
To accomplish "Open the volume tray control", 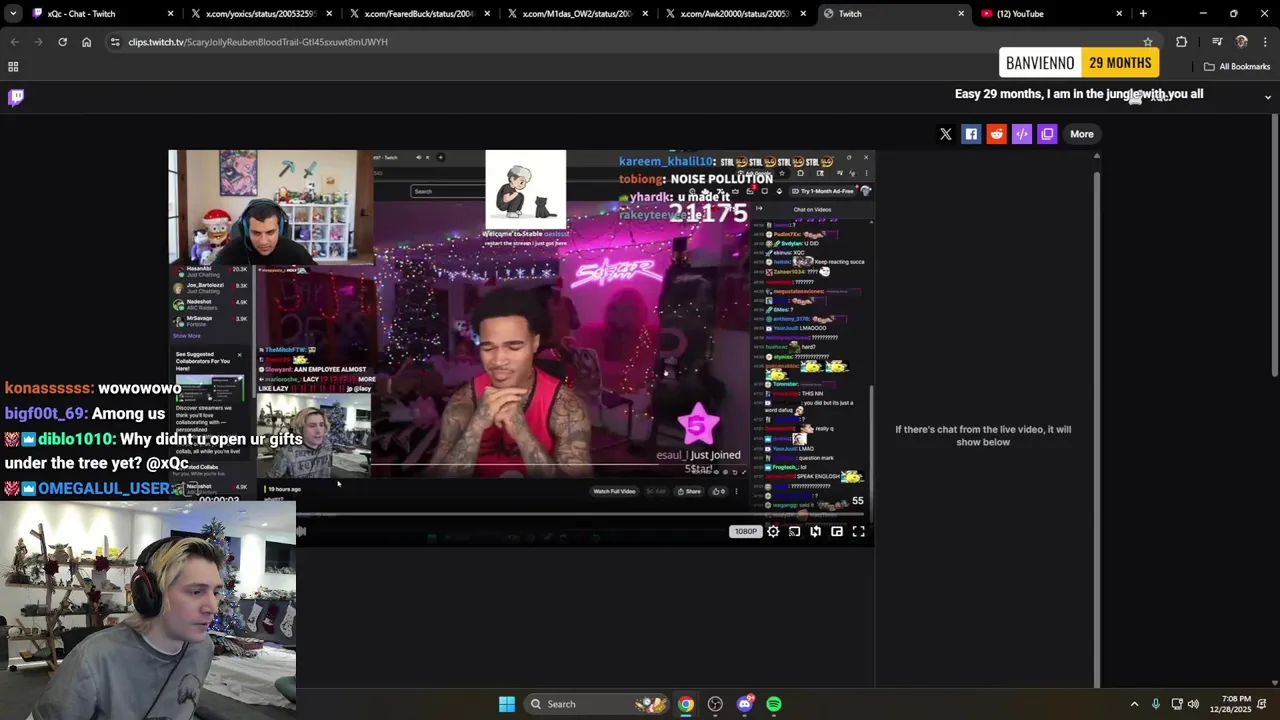I will tap(1193, 704).
